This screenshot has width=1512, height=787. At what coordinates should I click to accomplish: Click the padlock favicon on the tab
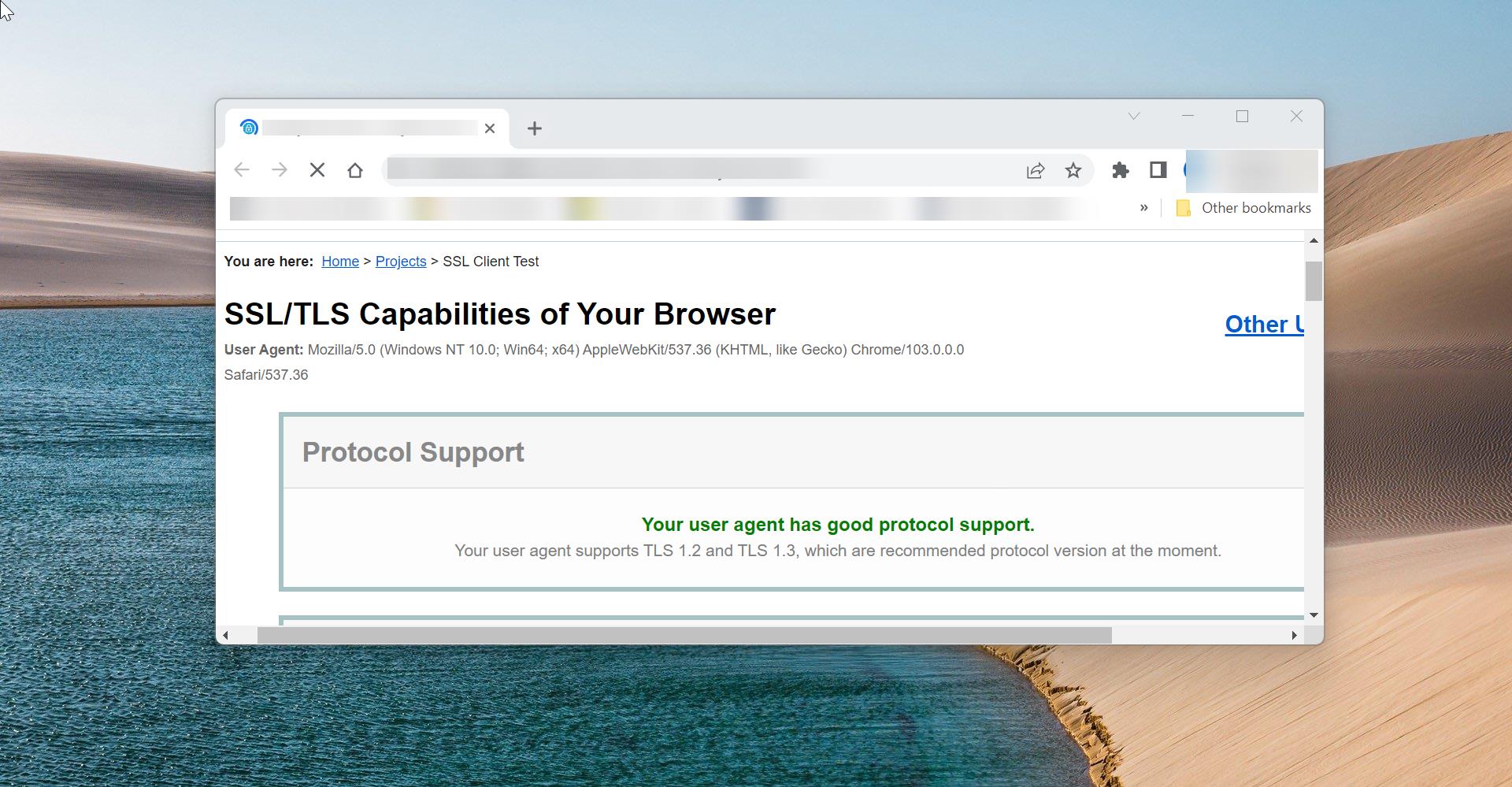(x=249, y=128)
